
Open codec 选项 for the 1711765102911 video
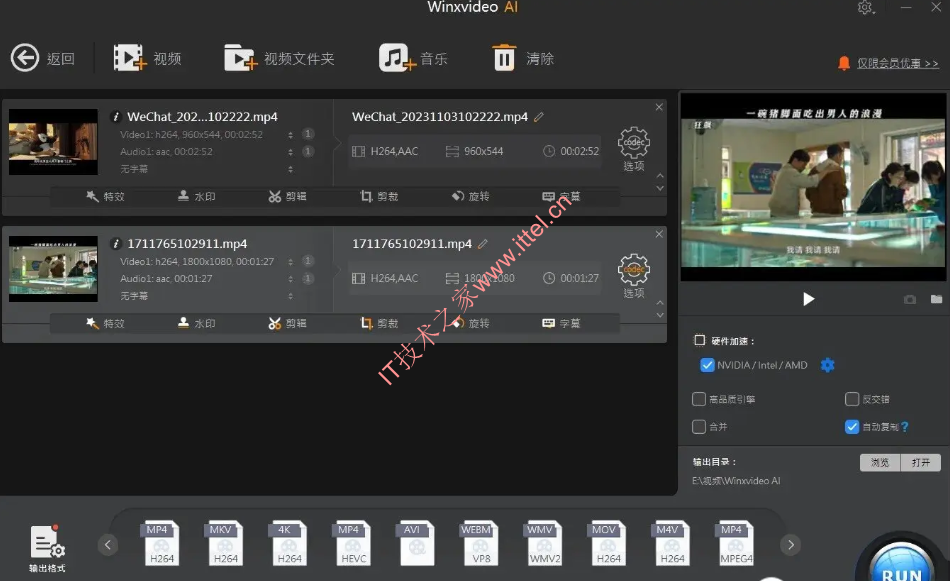click(x=634, y=276)
